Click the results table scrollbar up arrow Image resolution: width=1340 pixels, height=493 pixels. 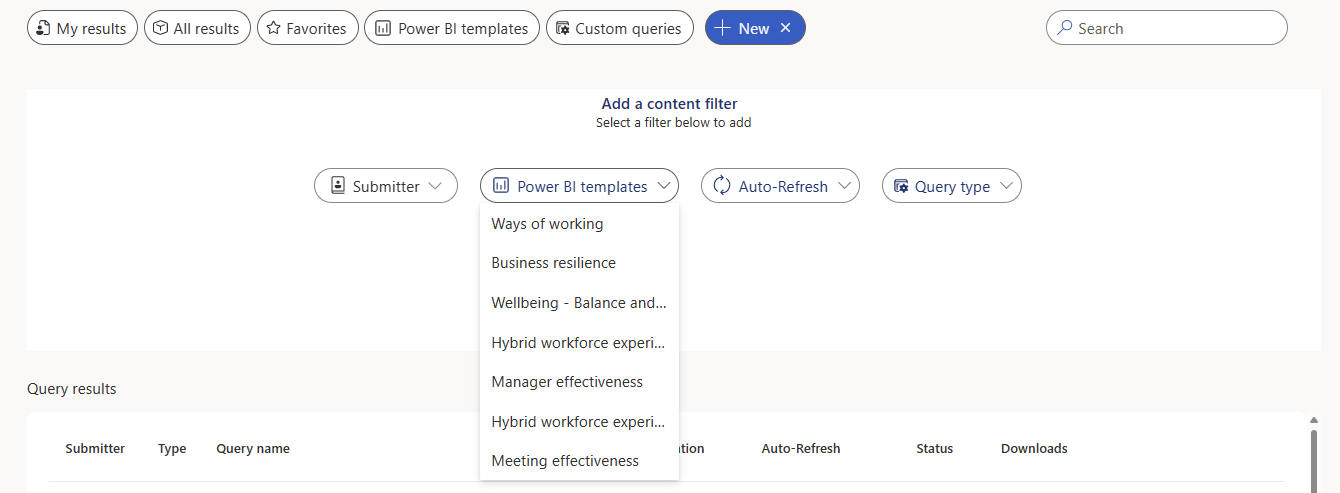click(x=1314, y=421)
